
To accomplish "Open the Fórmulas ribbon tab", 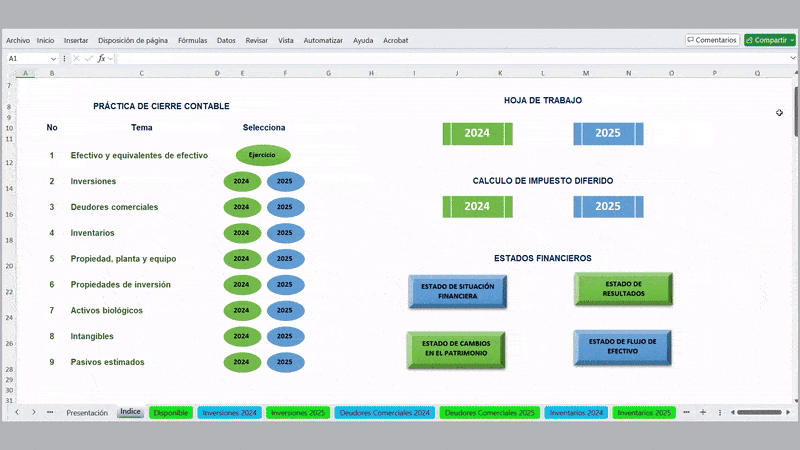I will coord(192,40).
